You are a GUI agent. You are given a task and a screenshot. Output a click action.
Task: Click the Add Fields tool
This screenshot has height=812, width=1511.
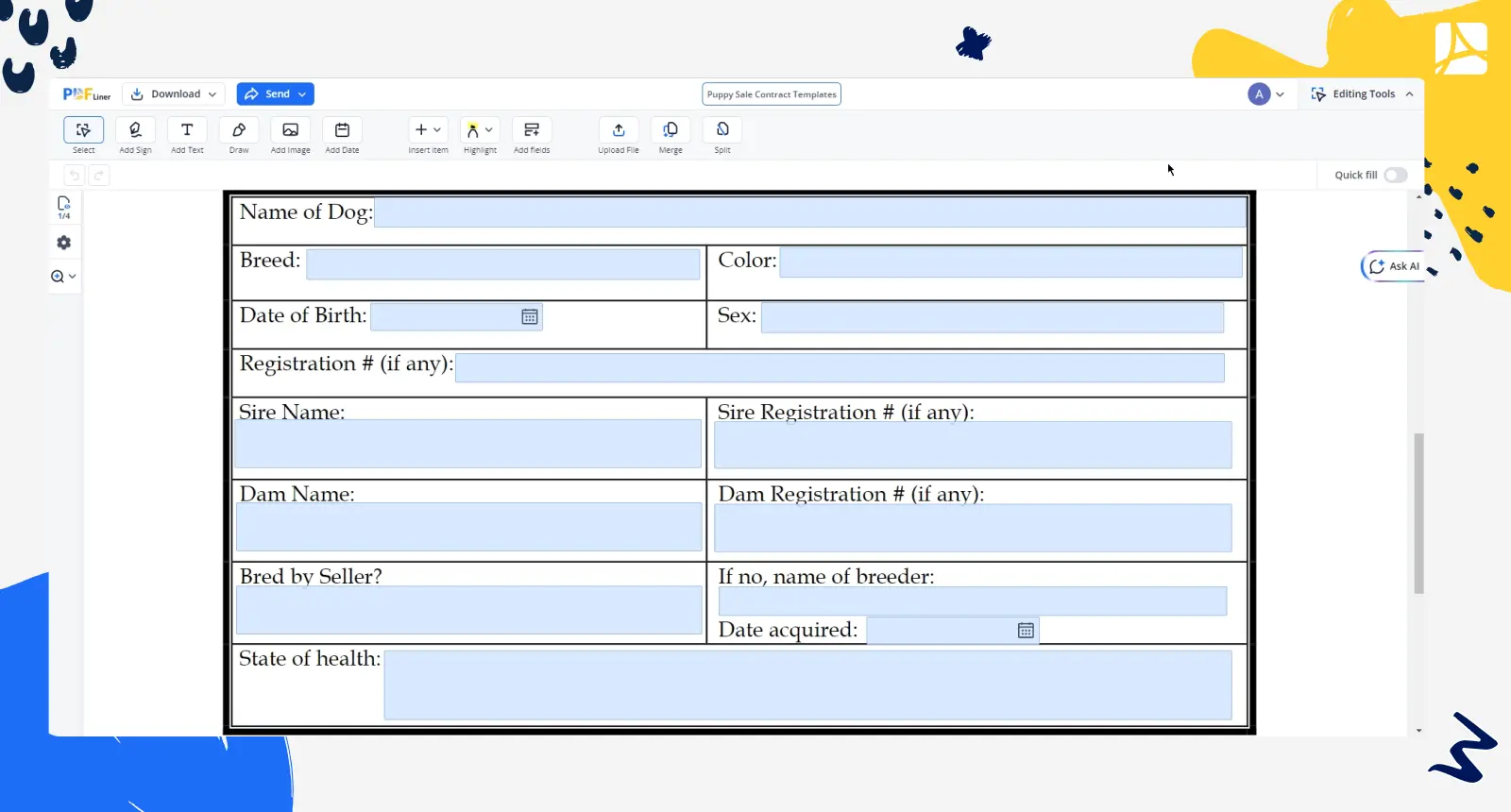point(532,130)
